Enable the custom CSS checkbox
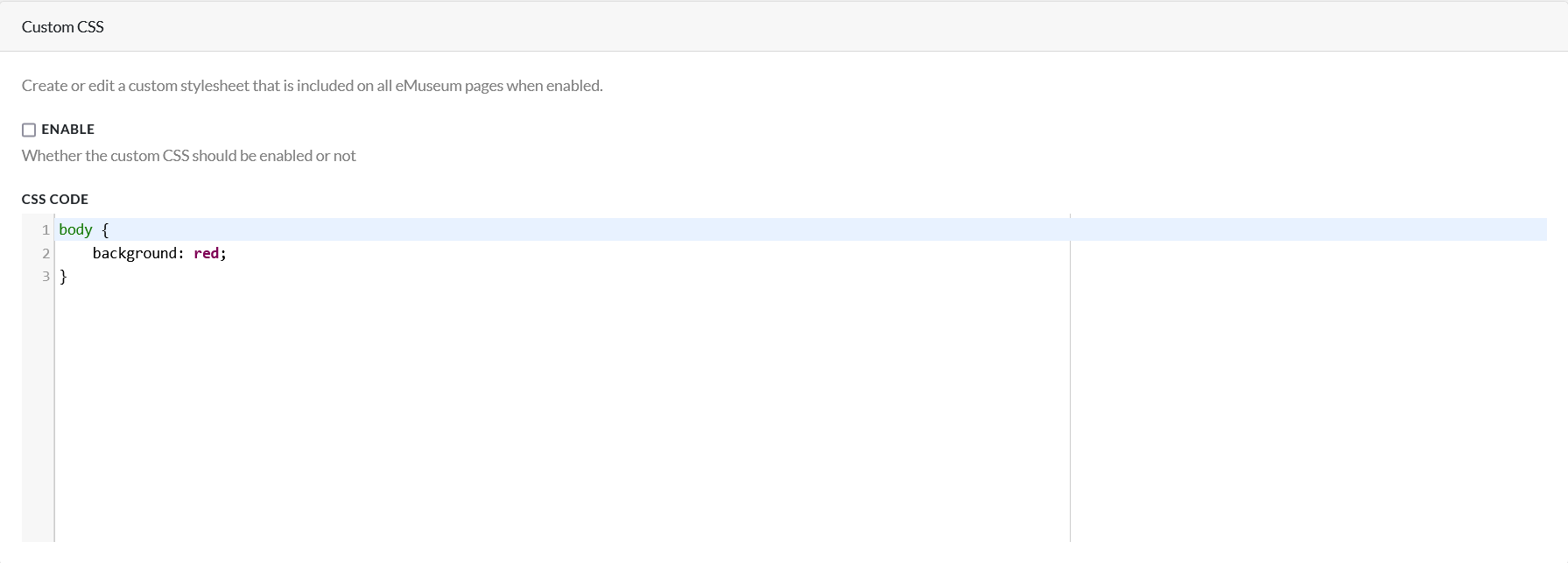 click(29, 130)
